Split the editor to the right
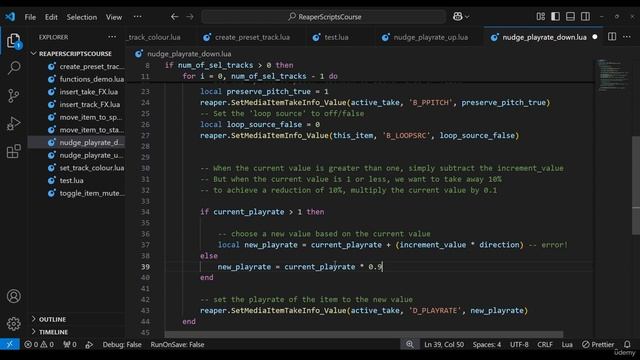 [x=612, y=37]
